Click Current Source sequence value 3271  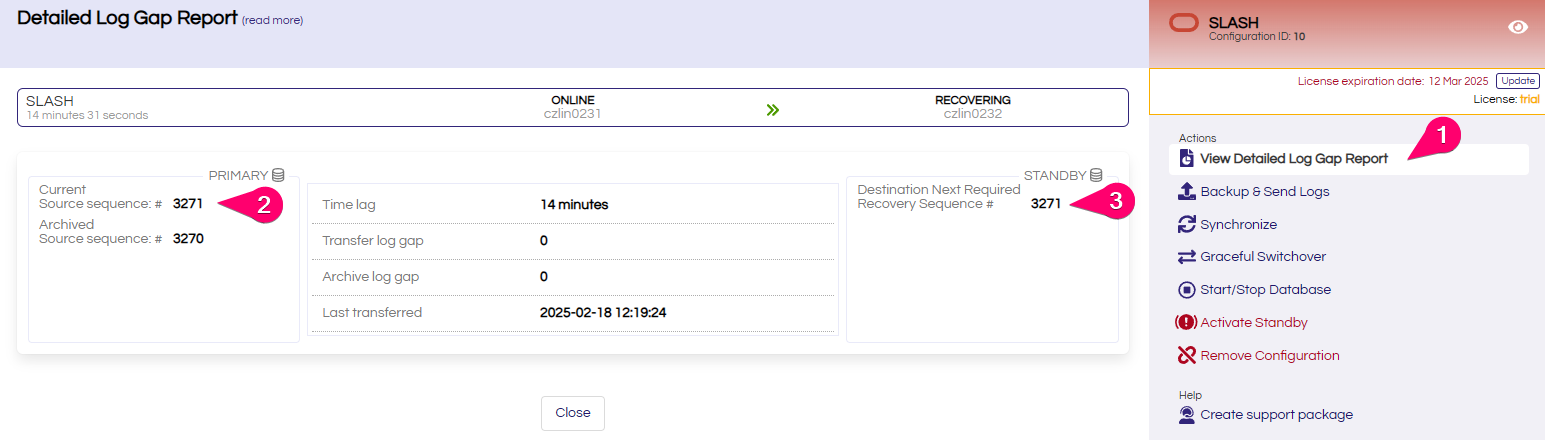tap(188, 204)
